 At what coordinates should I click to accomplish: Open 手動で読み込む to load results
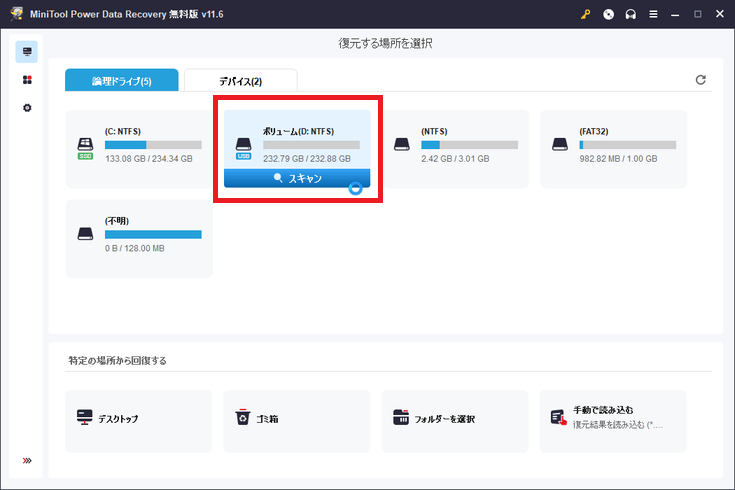[613, 418]
